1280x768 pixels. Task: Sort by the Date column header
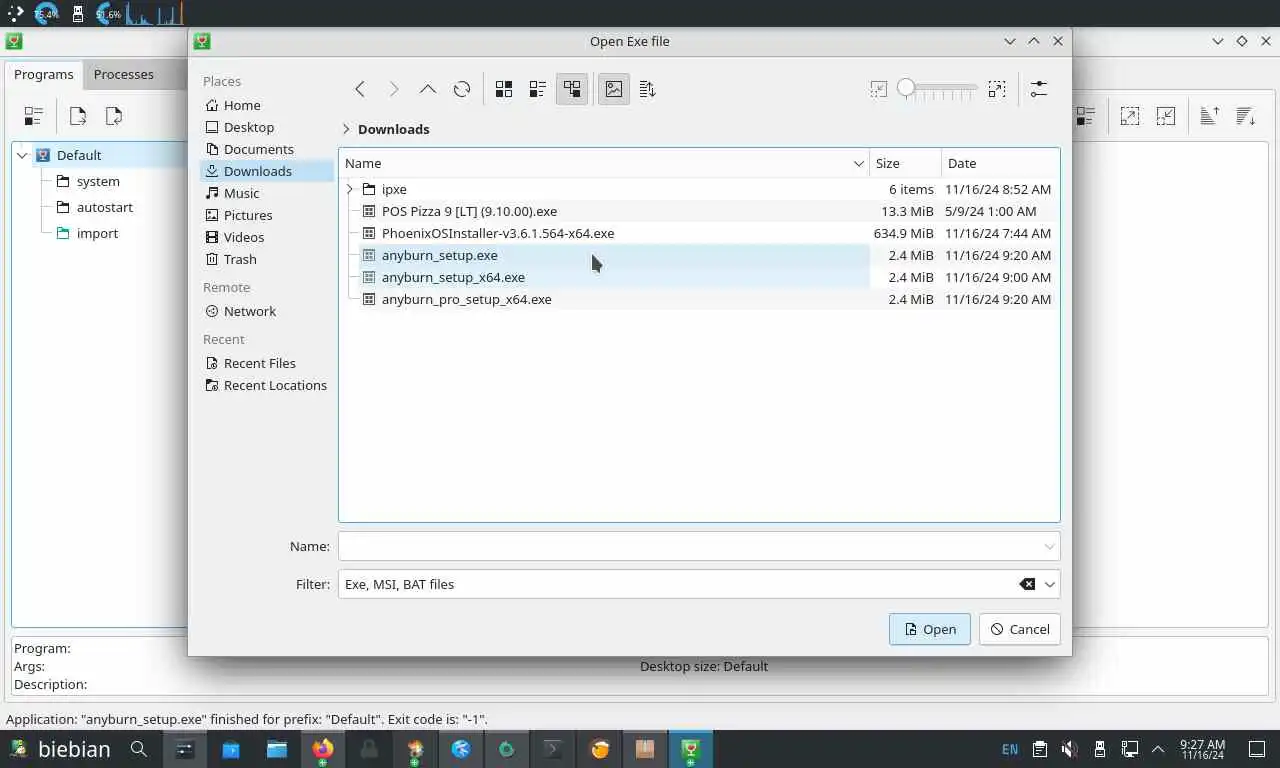pyautogui.click(x=1000, y=163)
